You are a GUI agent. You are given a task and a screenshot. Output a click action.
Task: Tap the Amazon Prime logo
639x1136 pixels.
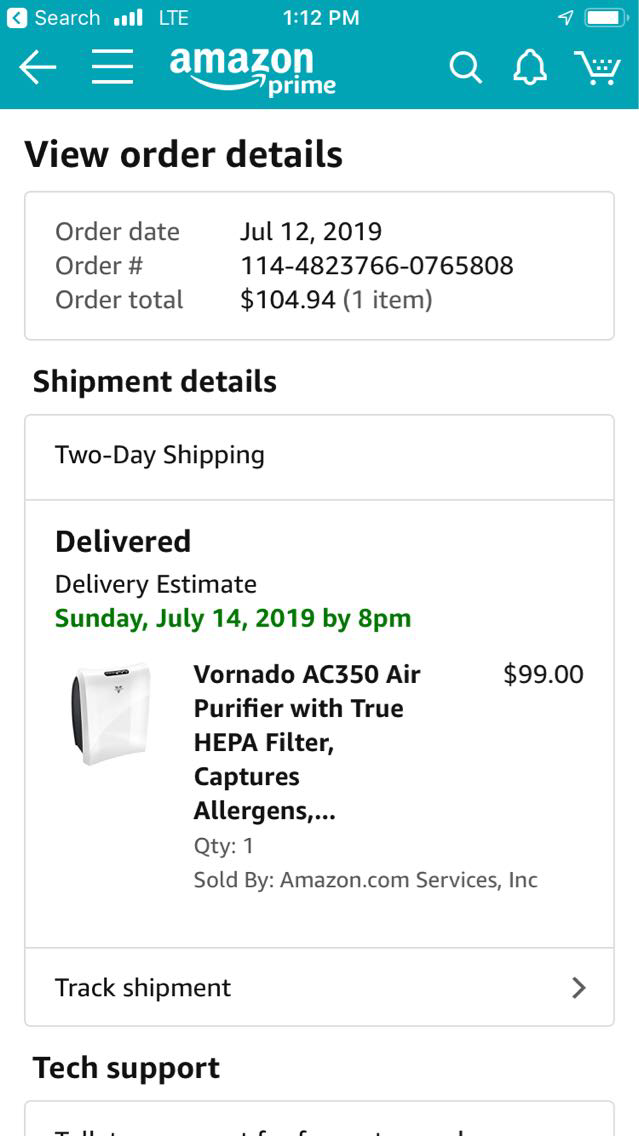coord(252,70)
